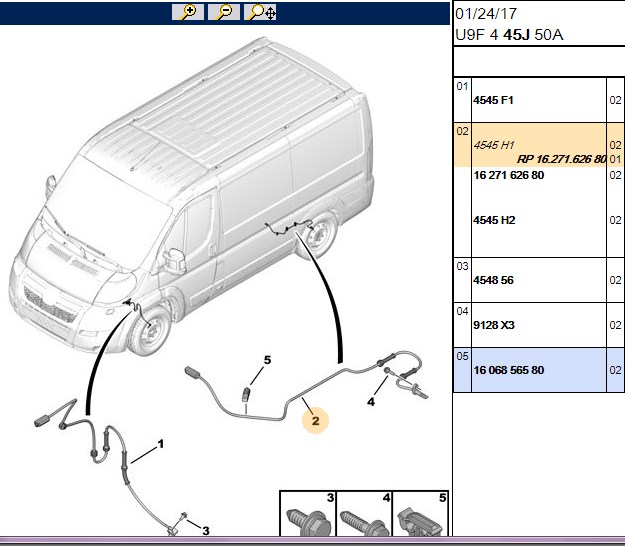625x546 pixels.
Task: Click the date 01/24/17 in header
Action: coord(486,14)
